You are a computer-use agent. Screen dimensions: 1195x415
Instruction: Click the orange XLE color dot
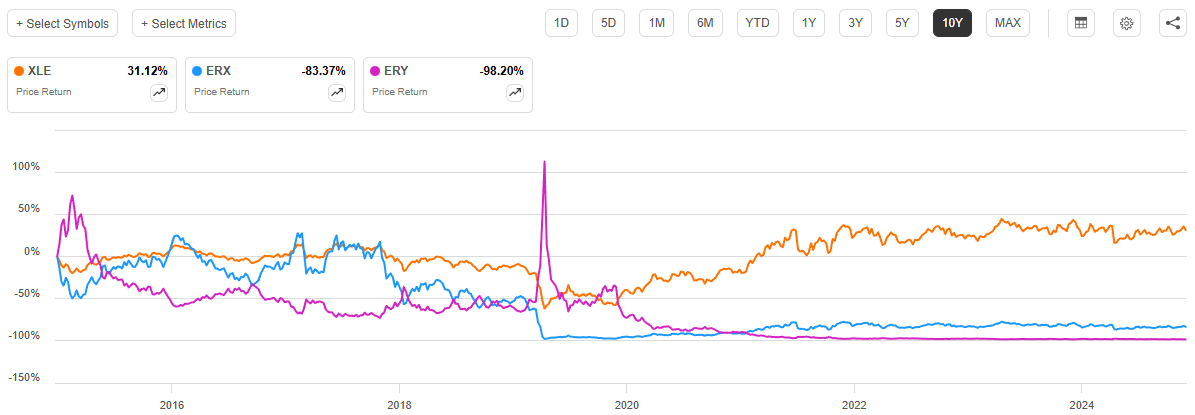pos(20,71)
